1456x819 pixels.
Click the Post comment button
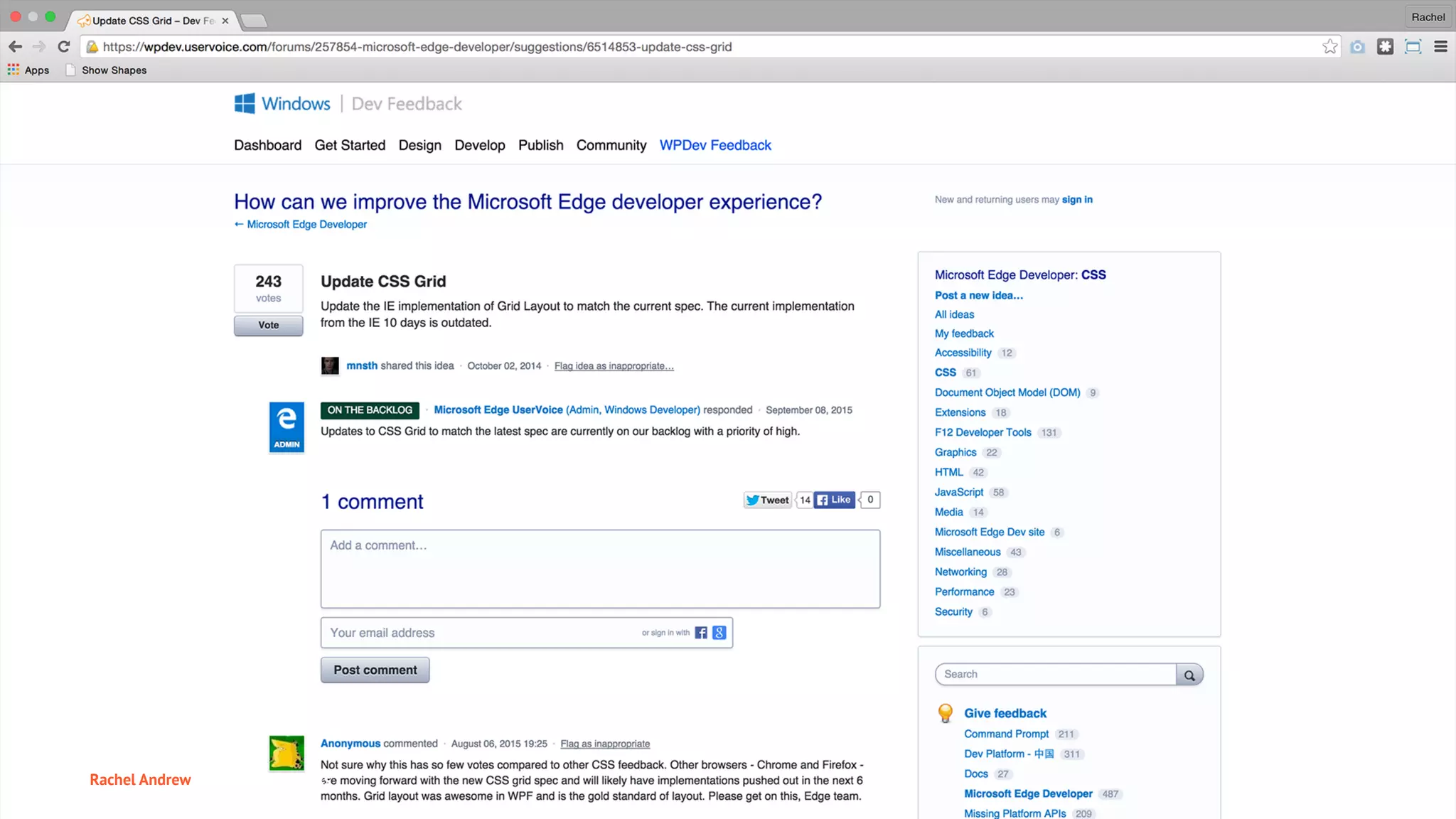tap(375, 670)
